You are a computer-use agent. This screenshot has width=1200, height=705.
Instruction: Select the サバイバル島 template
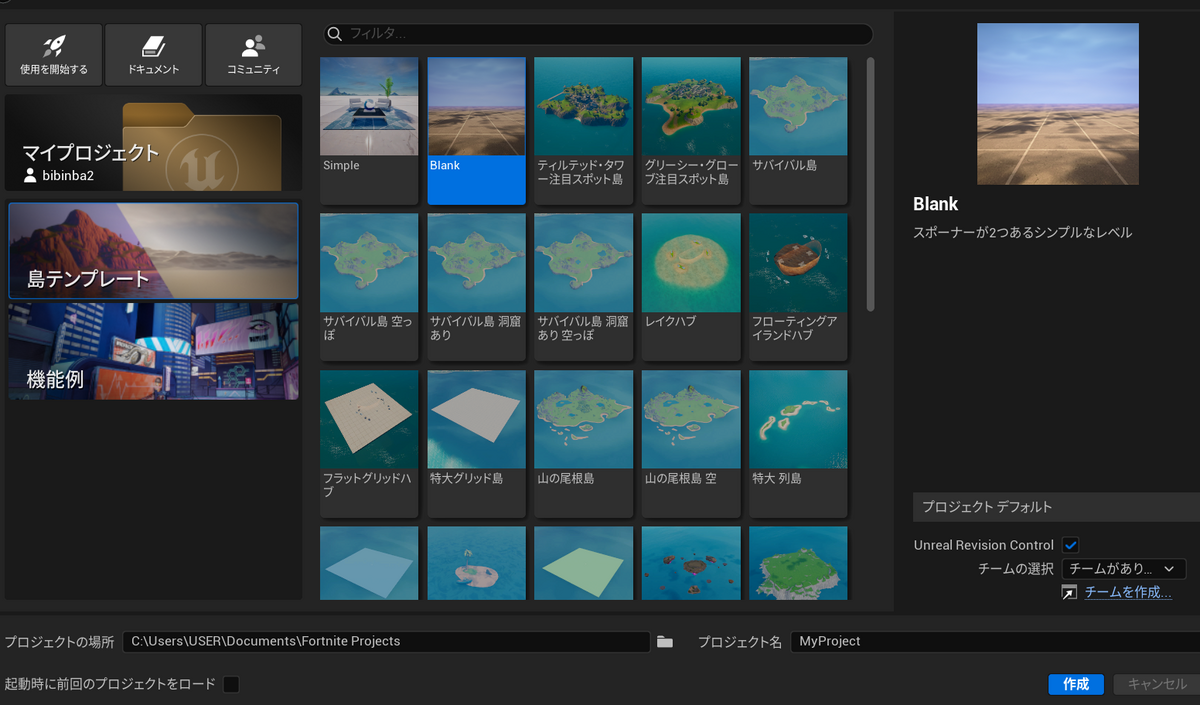[798, 131]
